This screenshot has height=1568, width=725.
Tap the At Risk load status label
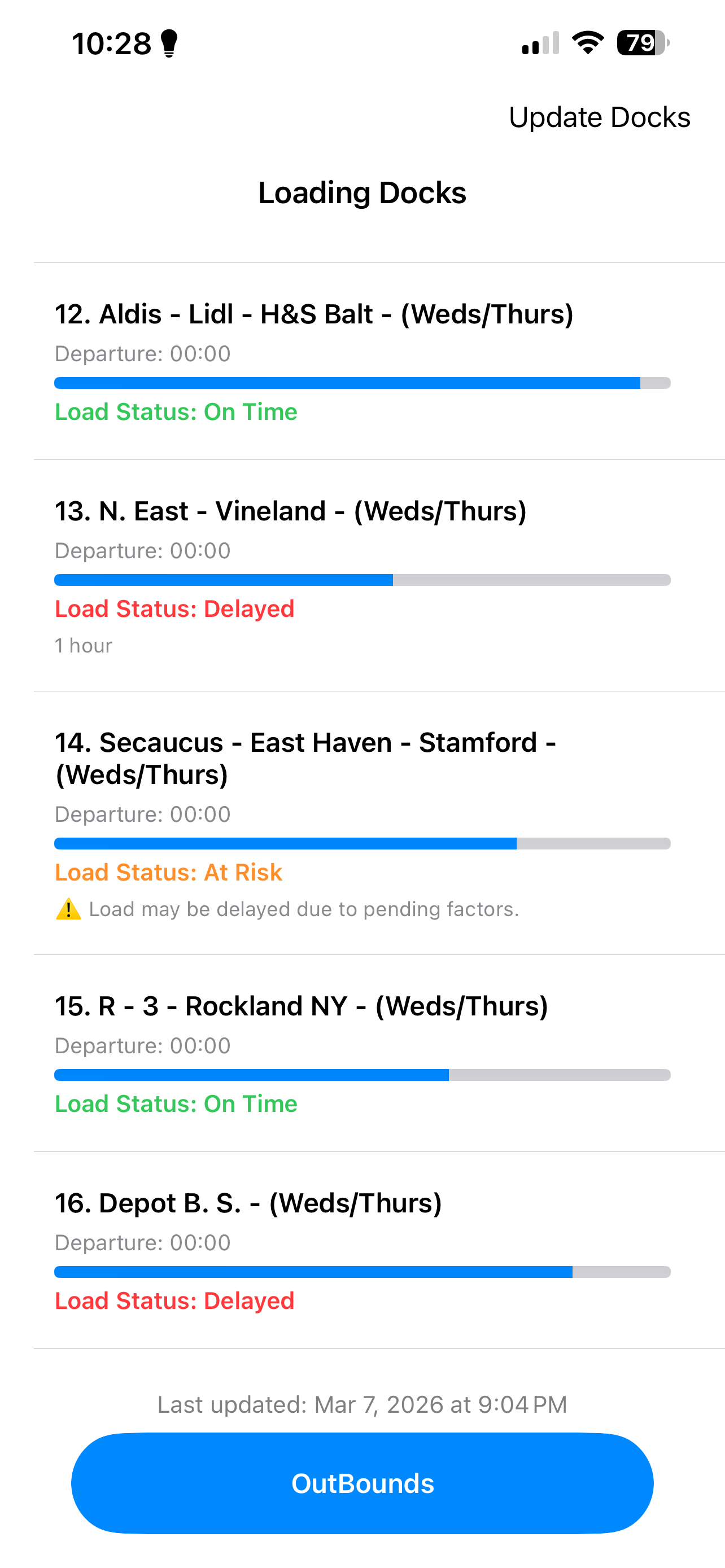click(169, 872)
